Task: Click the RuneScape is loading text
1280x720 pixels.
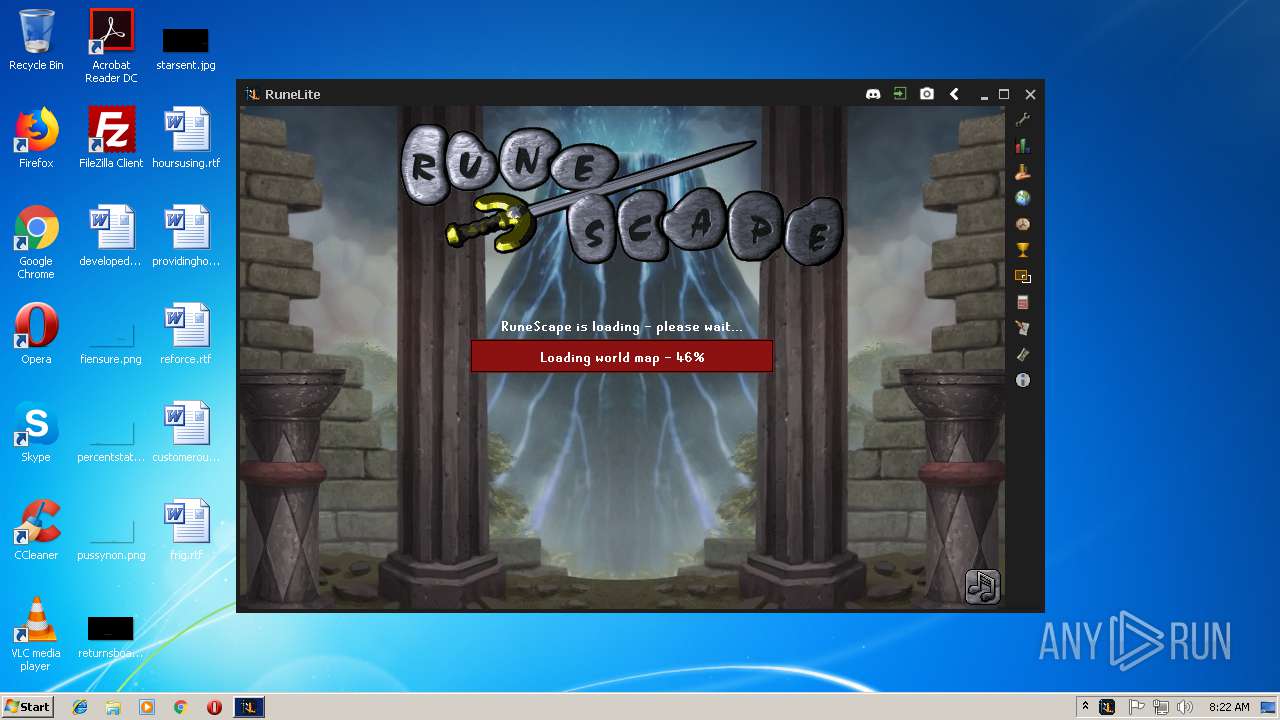Action: pos(622,327)
